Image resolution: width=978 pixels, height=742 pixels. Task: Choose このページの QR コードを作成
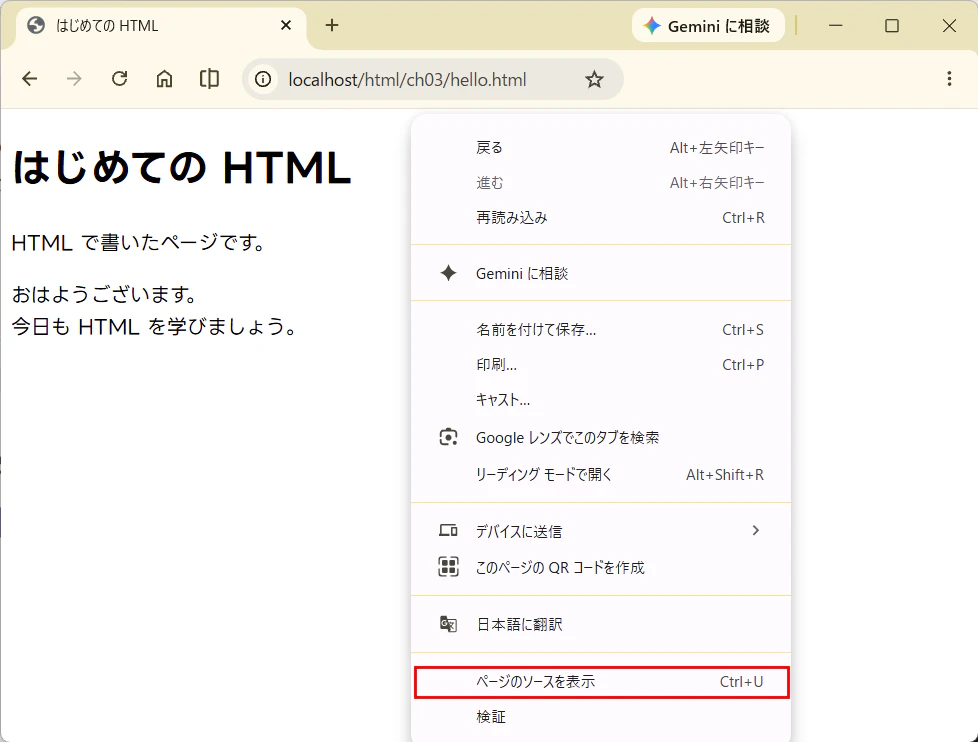click(601, 567)
